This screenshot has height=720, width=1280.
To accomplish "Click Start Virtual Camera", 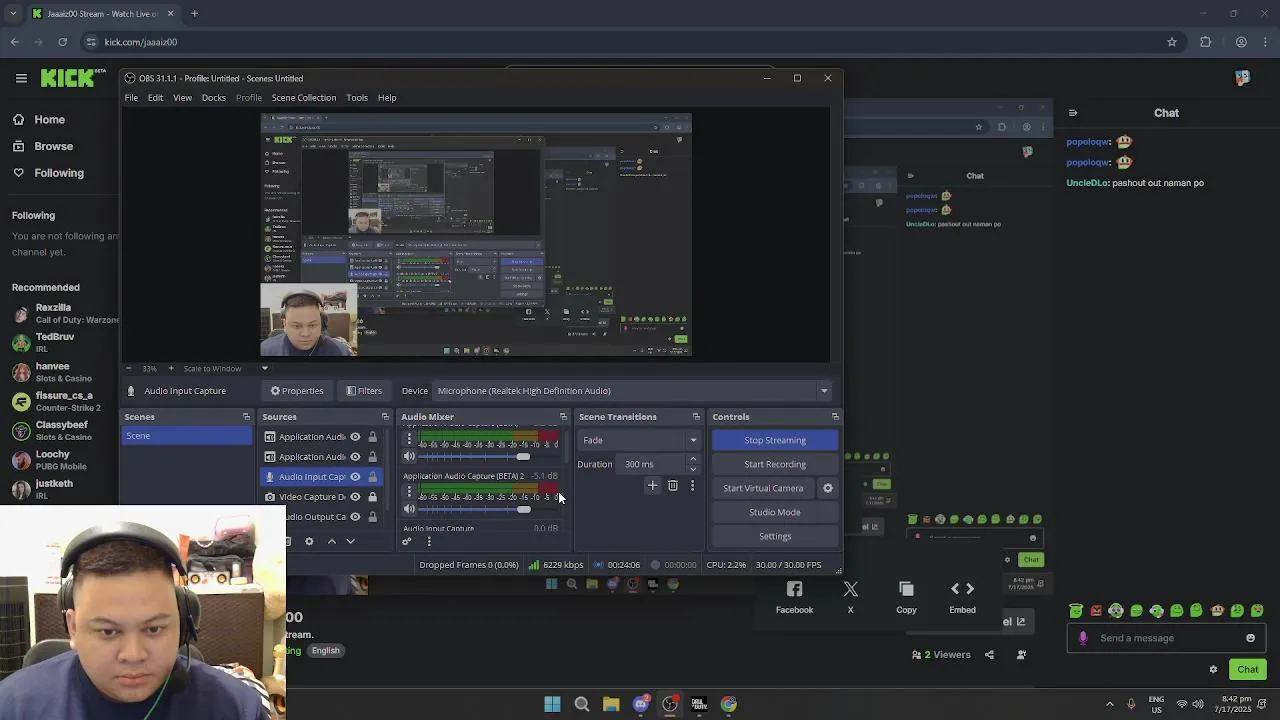I will pos(763,488).
